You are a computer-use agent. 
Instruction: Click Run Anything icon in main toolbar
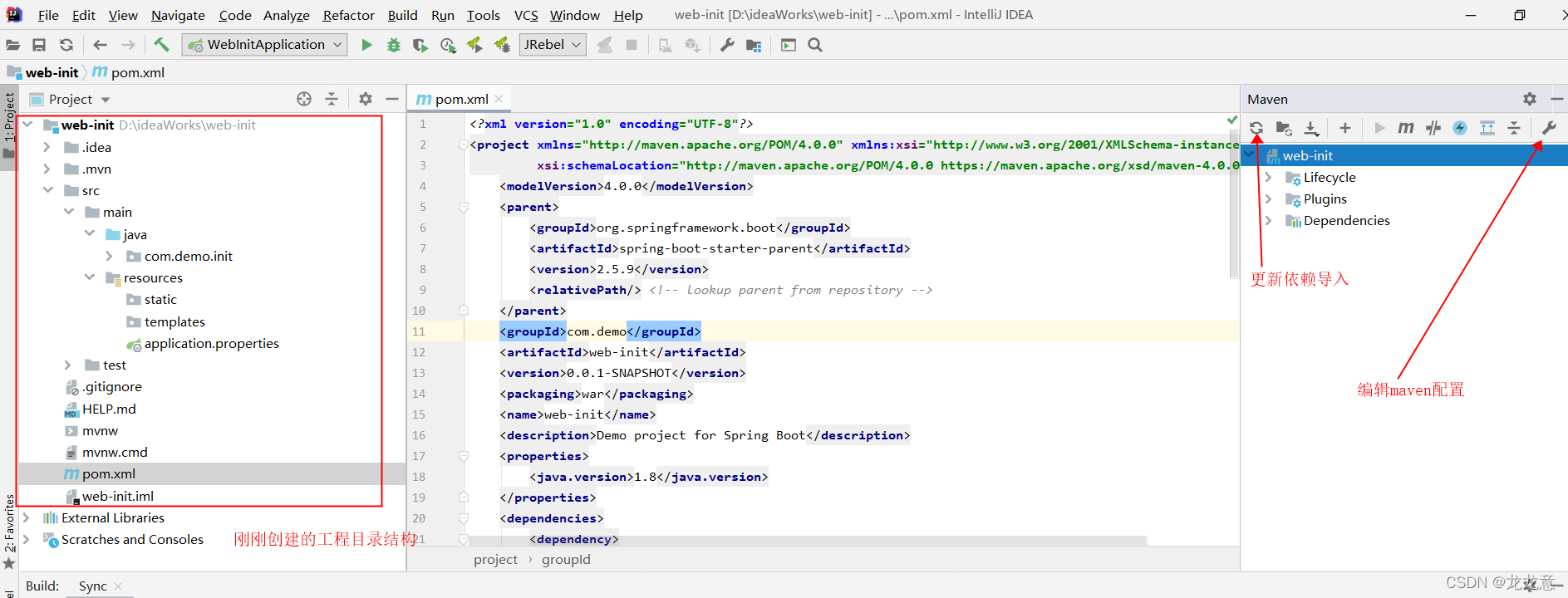click(789, 45)
